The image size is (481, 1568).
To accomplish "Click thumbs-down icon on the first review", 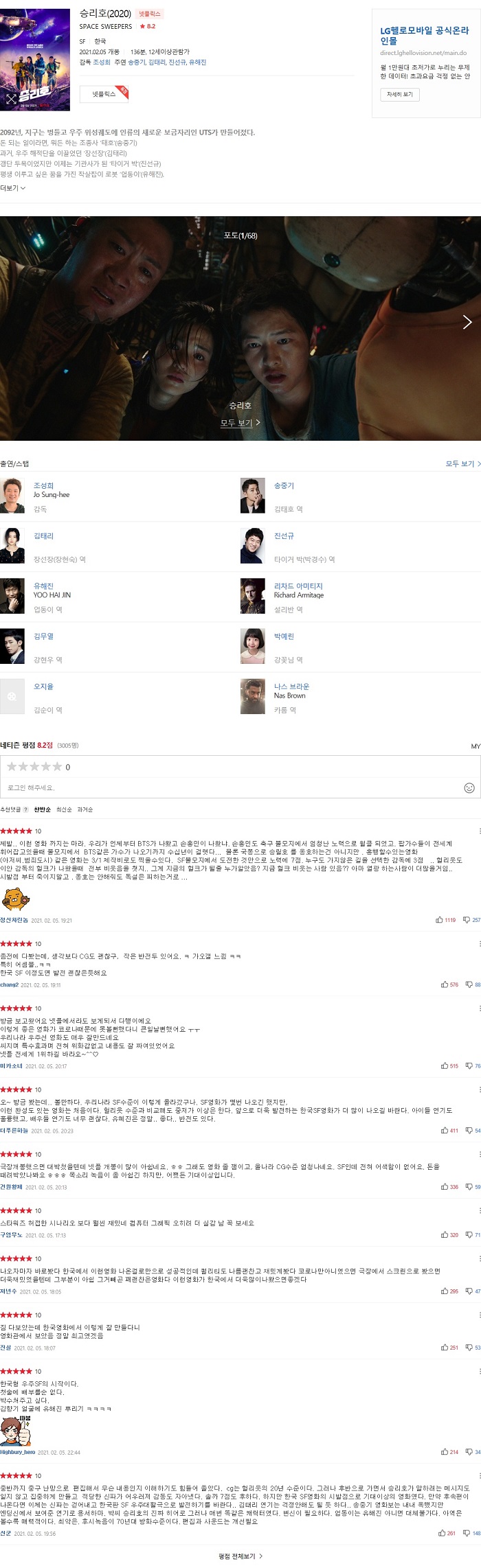I will tap(467, 920).
